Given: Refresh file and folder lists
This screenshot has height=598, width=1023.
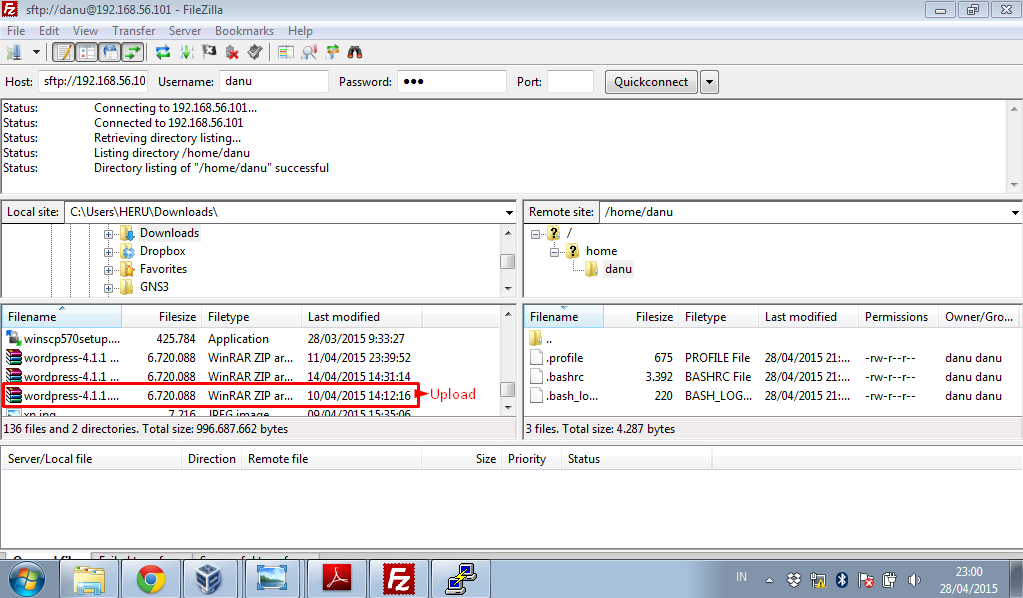Looking at the screenshot, I should (162, 52).
